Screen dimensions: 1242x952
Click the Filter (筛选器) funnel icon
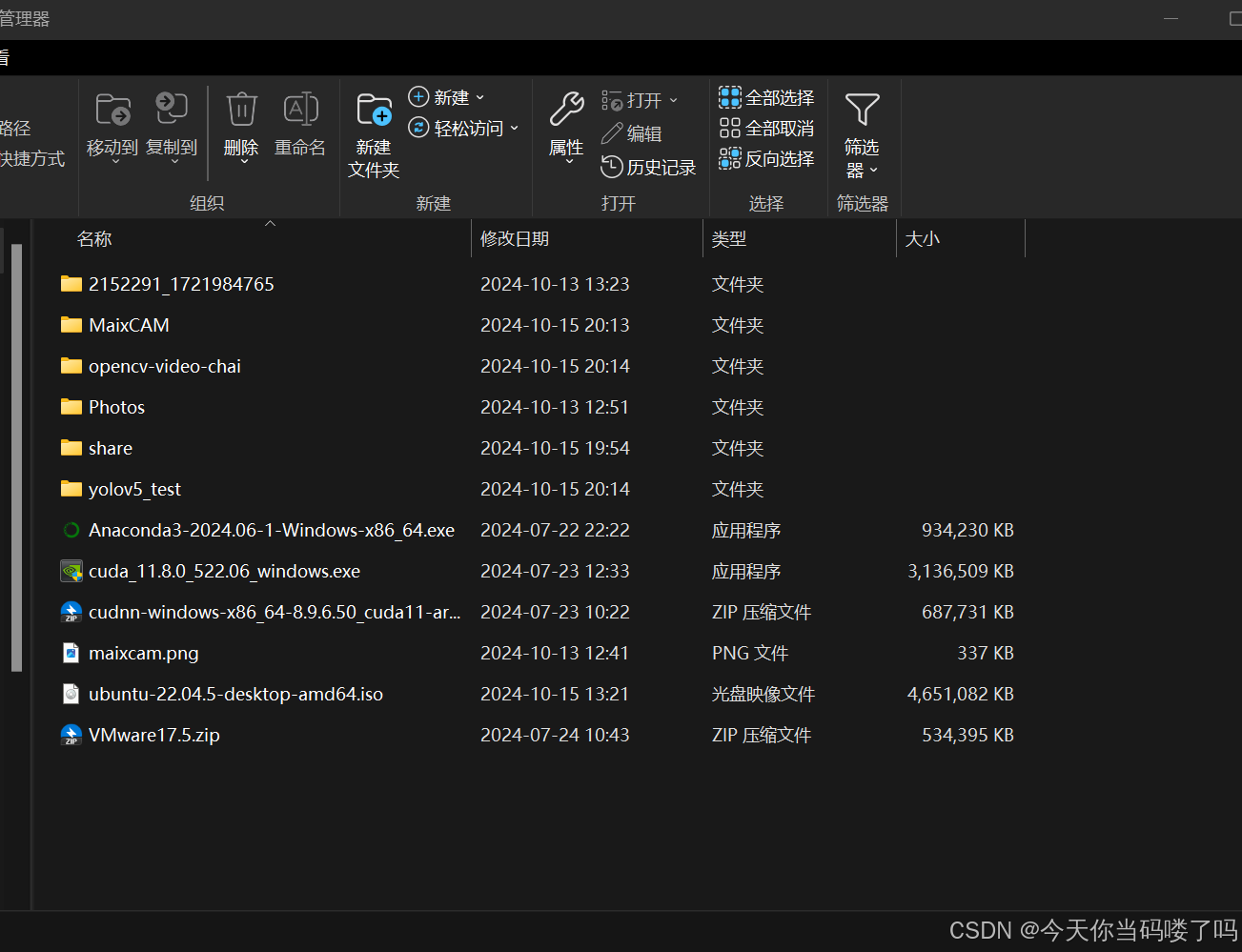pyautogui.click(x=862, y=110)
